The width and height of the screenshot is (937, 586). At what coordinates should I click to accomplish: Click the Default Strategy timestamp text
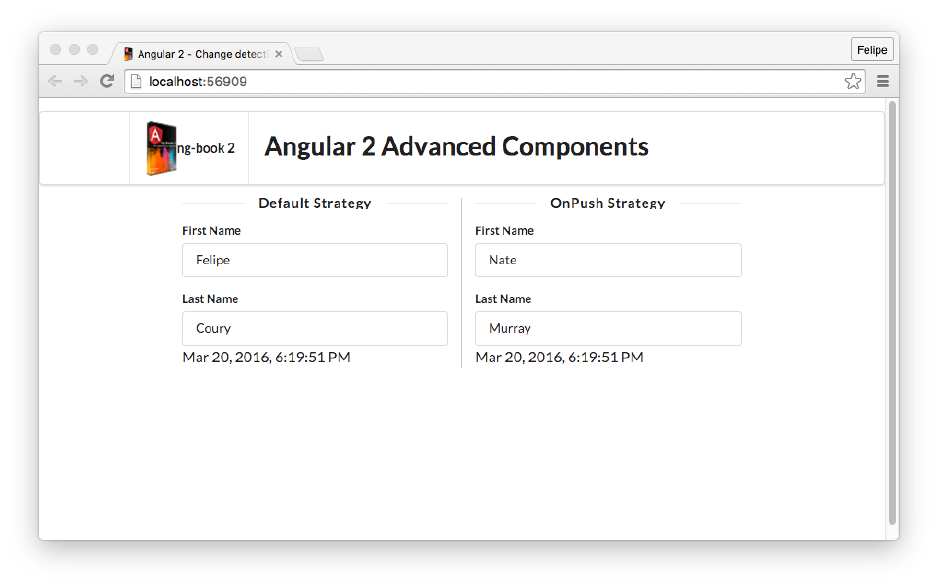(266, 357)
